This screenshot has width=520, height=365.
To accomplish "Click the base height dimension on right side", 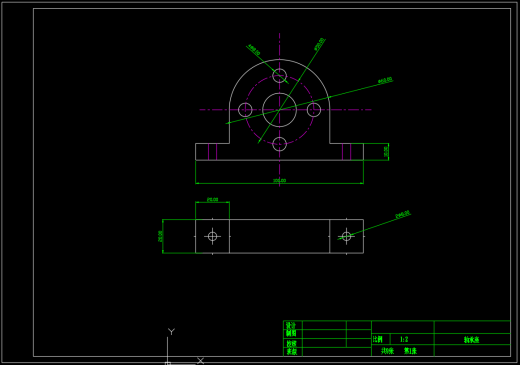I will 386,152.
